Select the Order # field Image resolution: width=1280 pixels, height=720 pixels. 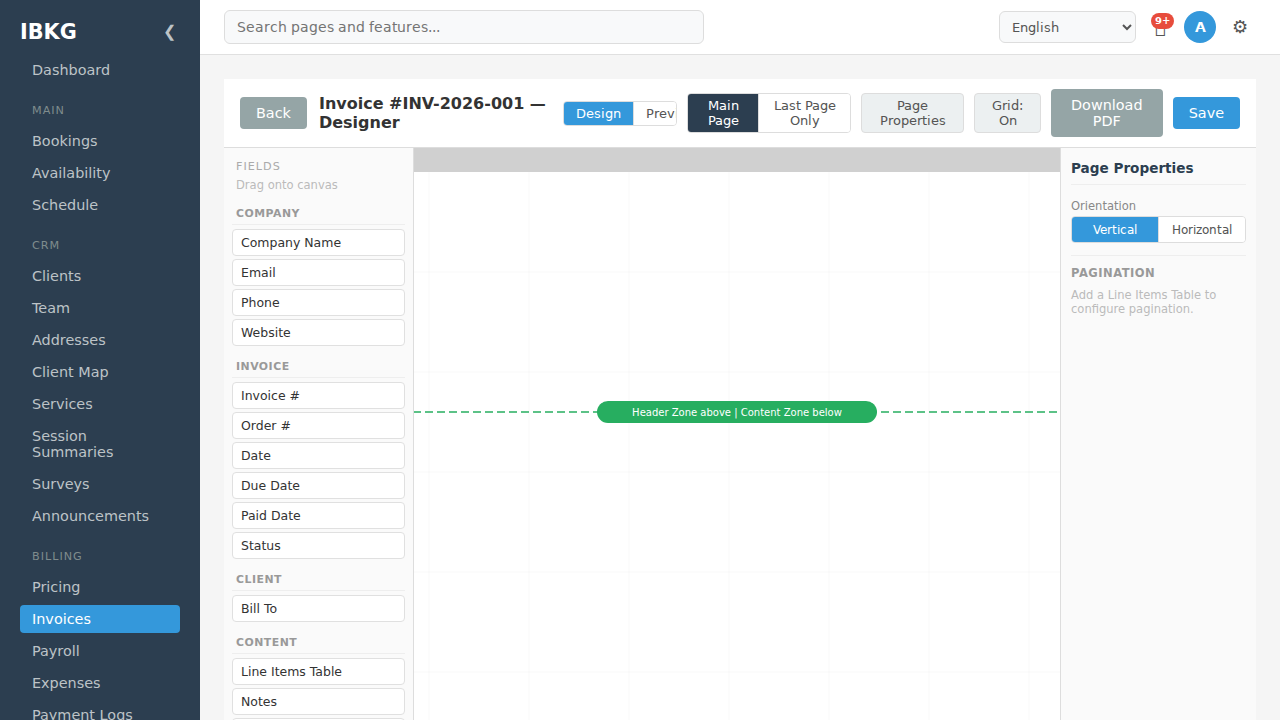point(318,425)
